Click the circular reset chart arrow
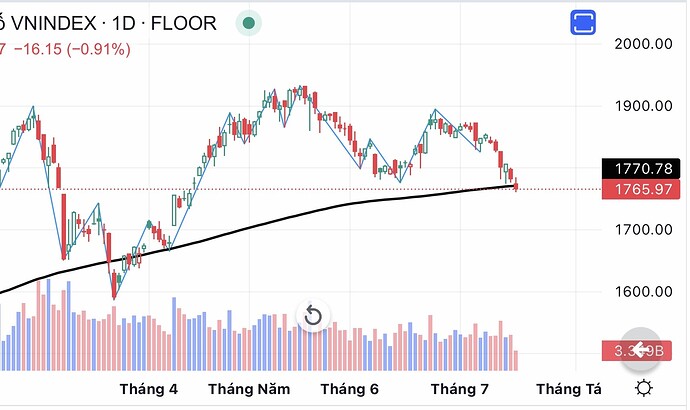690x410 pixels. point(313,315)
